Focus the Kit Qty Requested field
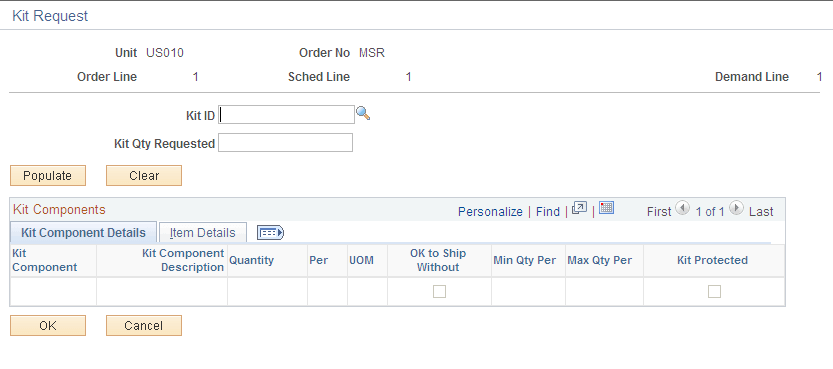The image size is (833, 369). coord(286,142)
